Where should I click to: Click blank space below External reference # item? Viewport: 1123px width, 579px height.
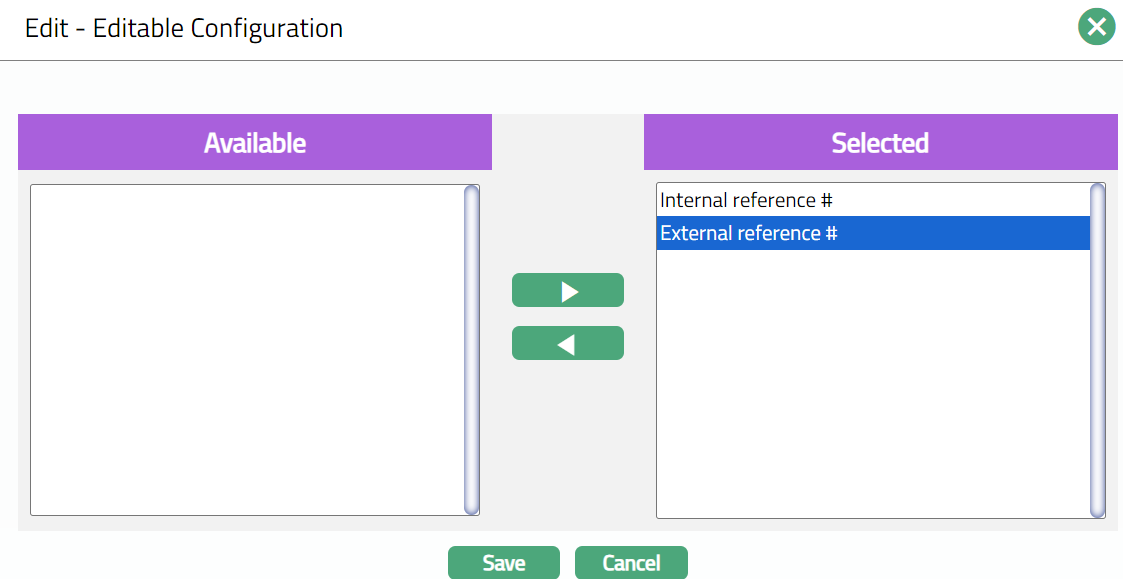pos(872,380)
